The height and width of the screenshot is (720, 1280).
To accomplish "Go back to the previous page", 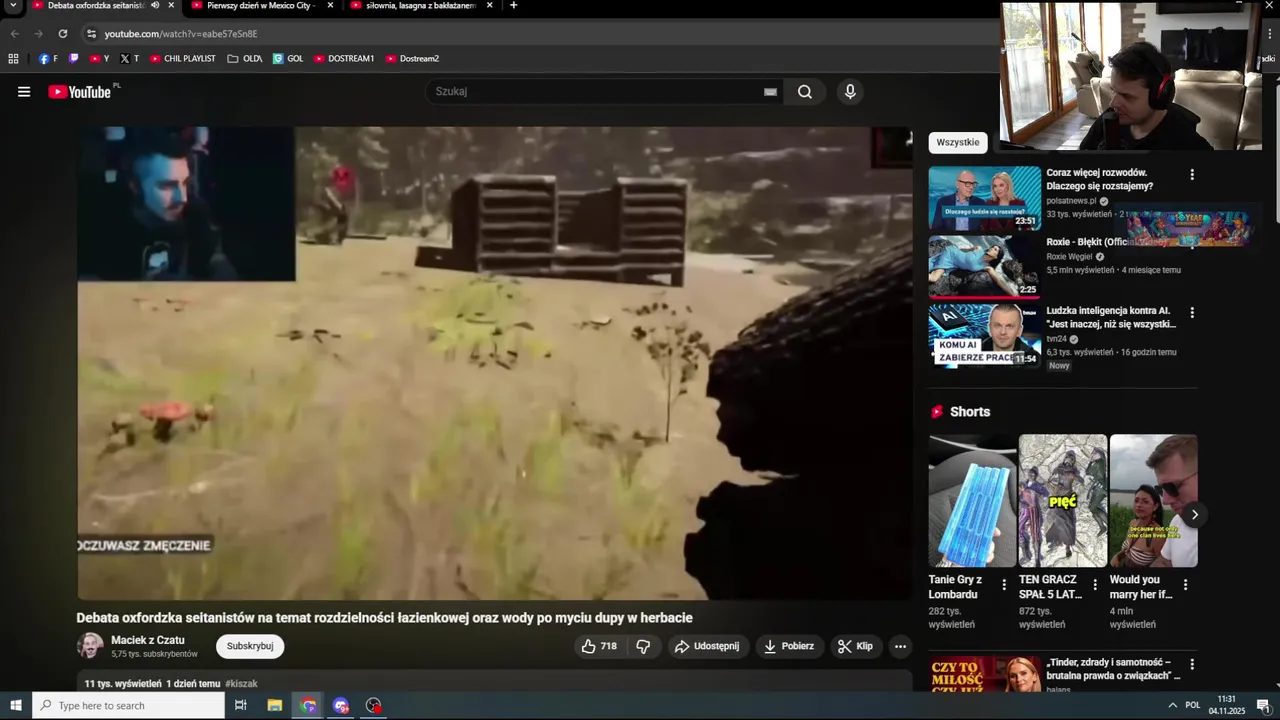I will pos(14,33).
